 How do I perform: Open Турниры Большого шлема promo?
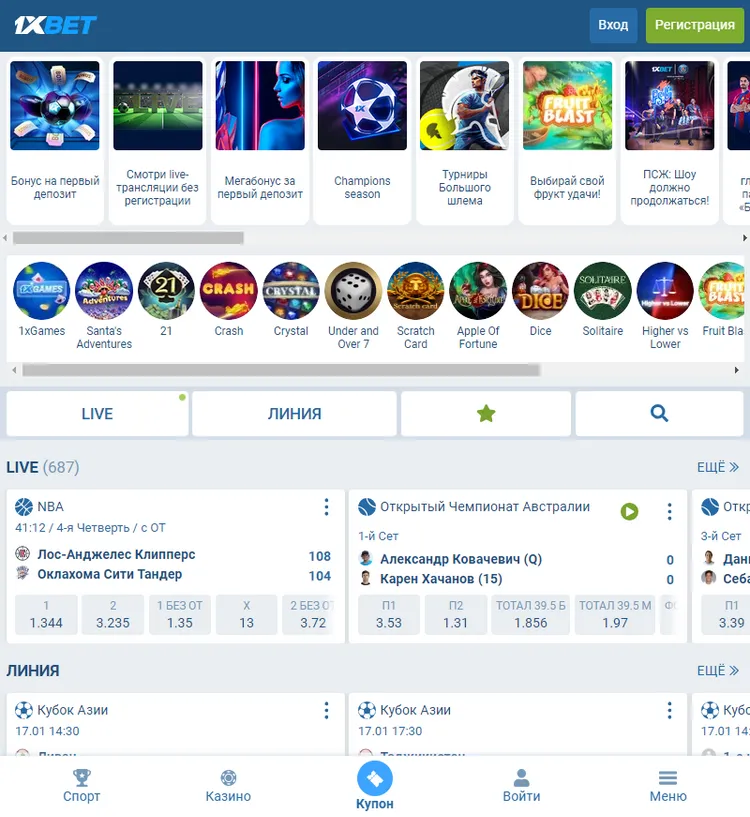click(x=464, y=141)
